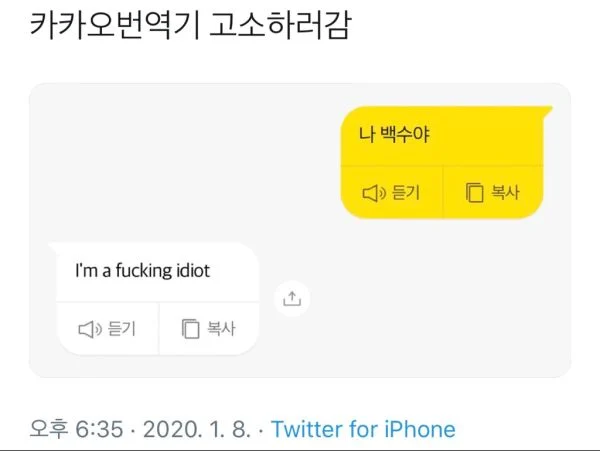Click the speaker icon in the yellow bubble
The image size is (600, 451).
(373, 193)
